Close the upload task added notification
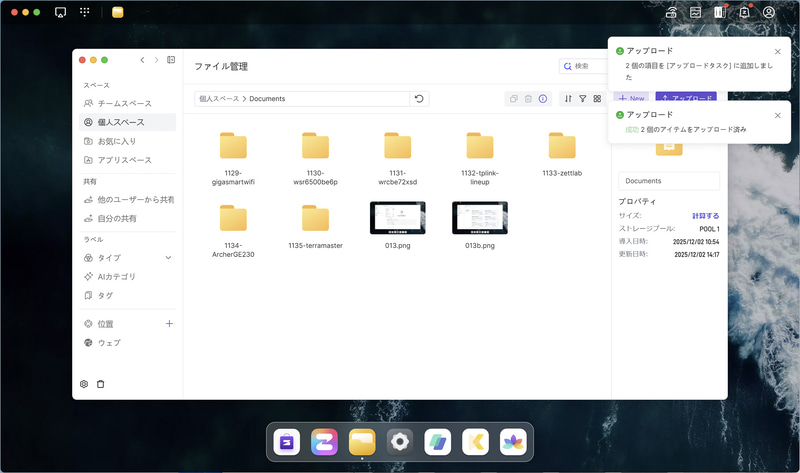The width and height of the screenshot is (800, 473). point(778,52)
